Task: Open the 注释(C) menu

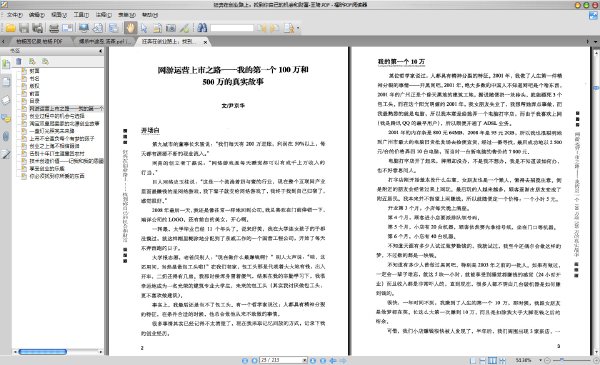Action: (x=104, y=15)
